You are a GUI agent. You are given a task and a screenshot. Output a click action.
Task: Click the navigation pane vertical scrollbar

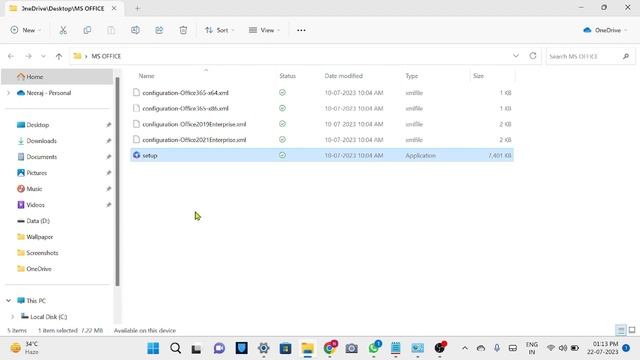[x=118, y=182]
